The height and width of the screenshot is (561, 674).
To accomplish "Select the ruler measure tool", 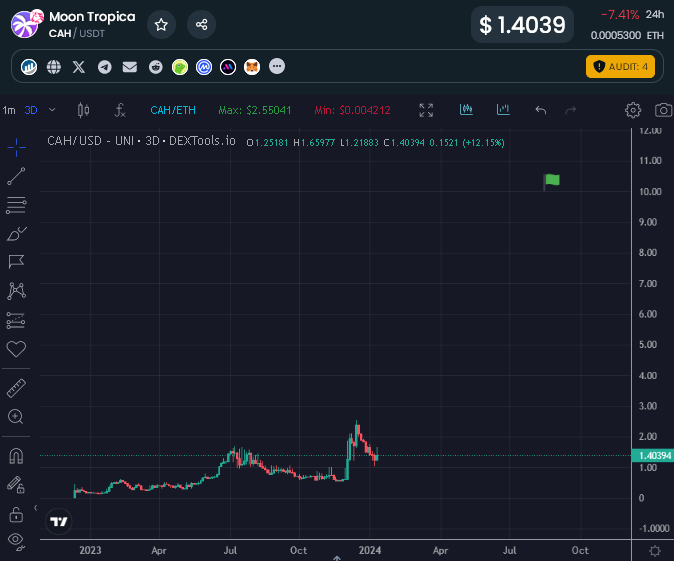I will tap(16, 388).
